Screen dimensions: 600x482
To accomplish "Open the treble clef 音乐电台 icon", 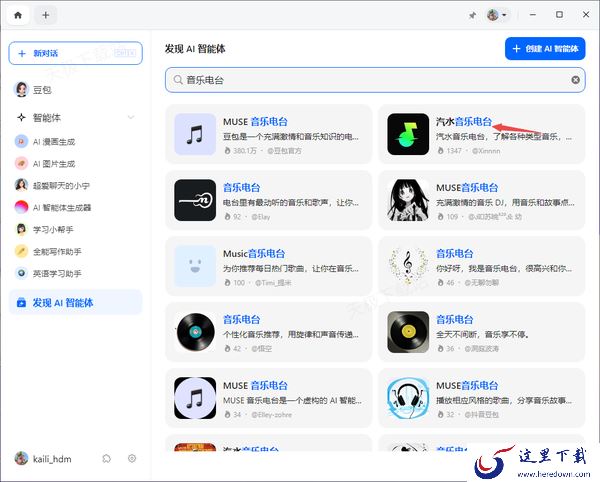I will point(408,266).
